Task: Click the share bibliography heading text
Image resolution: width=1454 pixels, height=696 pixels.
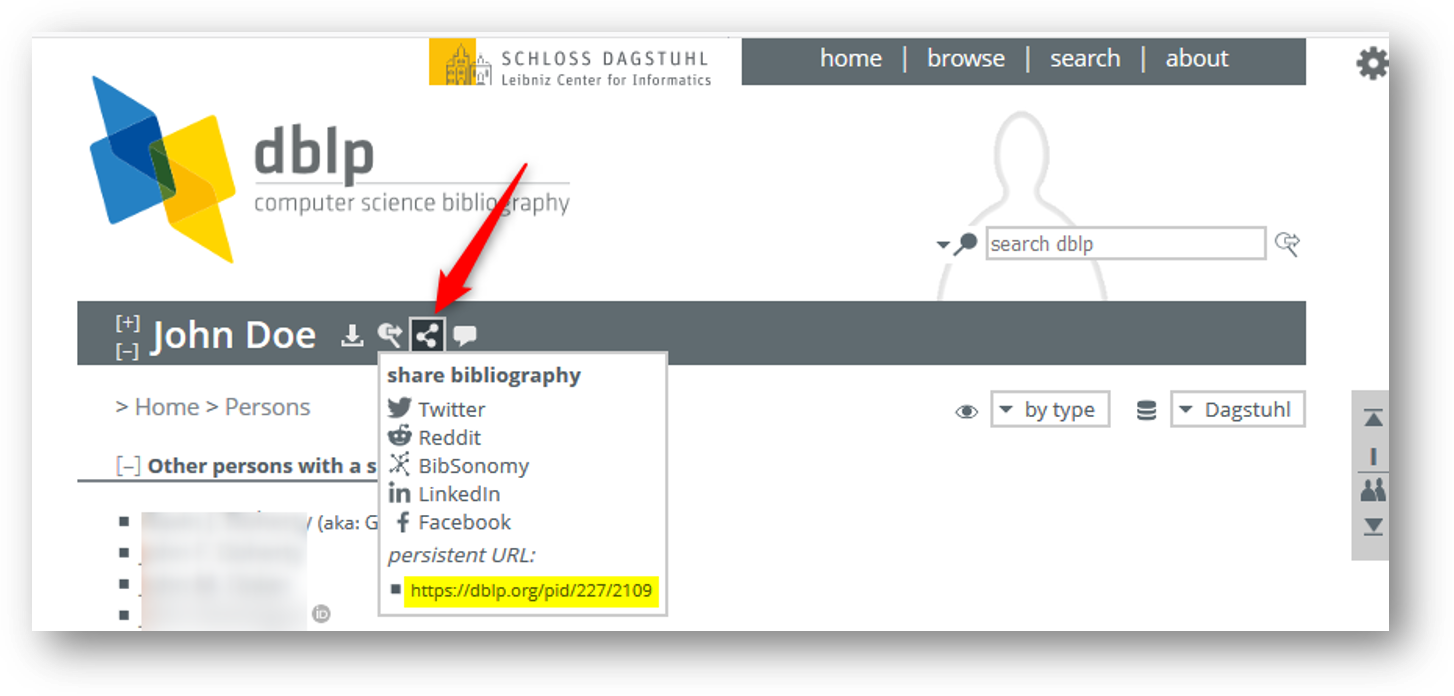Action: 484,375
